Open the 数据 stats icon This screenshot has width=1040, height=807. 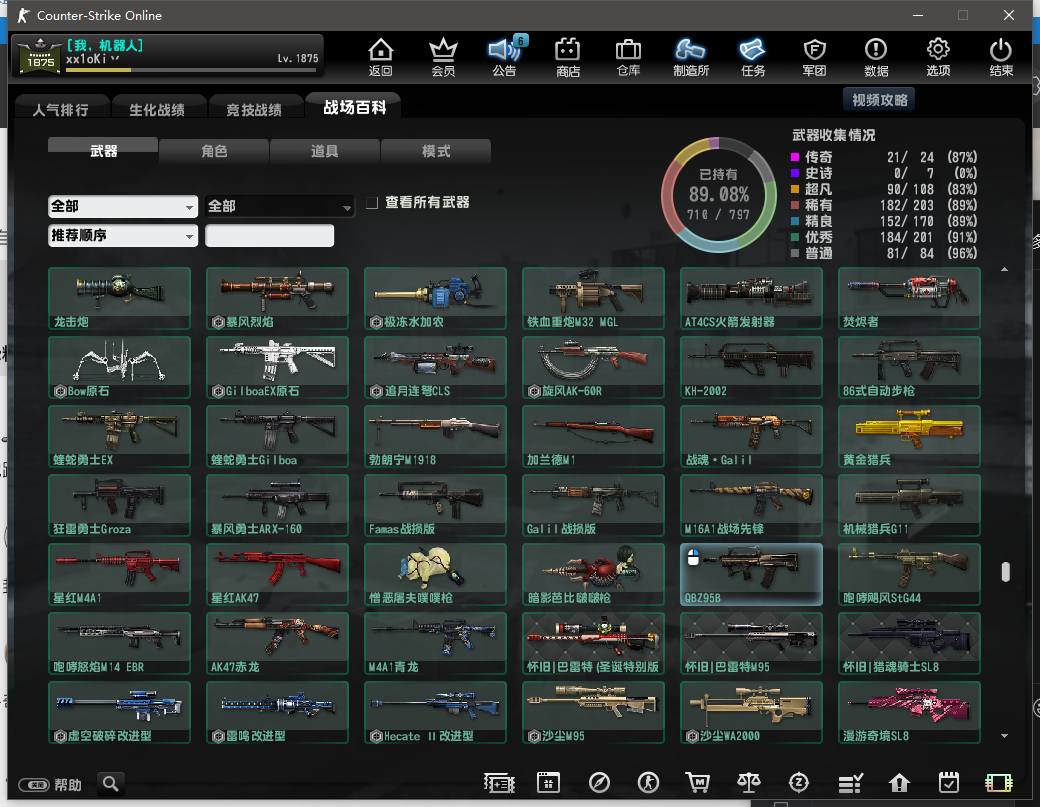tap(876, 57)
